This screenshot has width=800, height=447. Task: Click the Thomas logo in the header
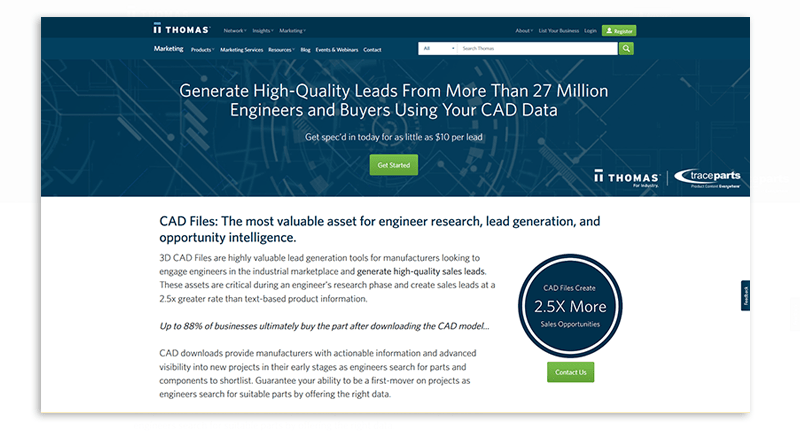181,29
